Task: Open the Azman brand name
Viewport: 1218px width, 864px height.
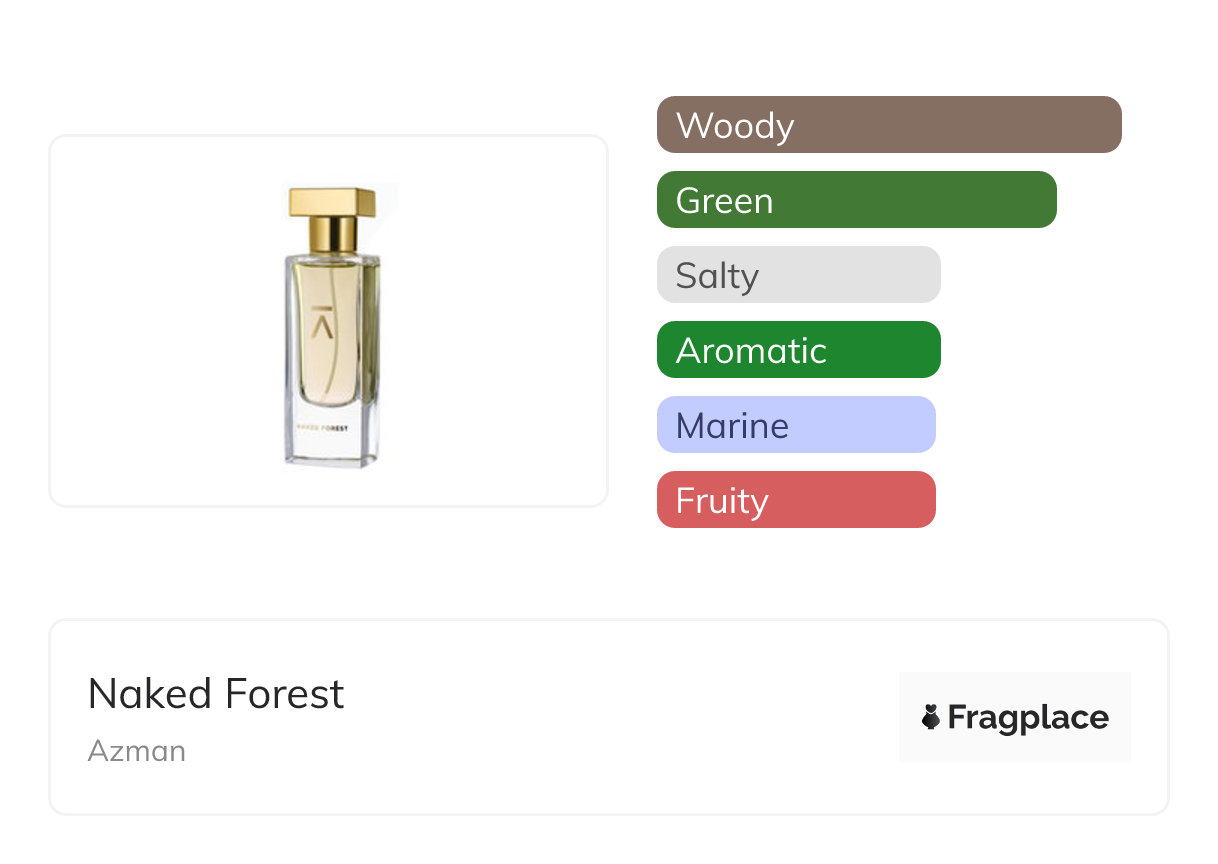Action: click(x=137, y=751)
